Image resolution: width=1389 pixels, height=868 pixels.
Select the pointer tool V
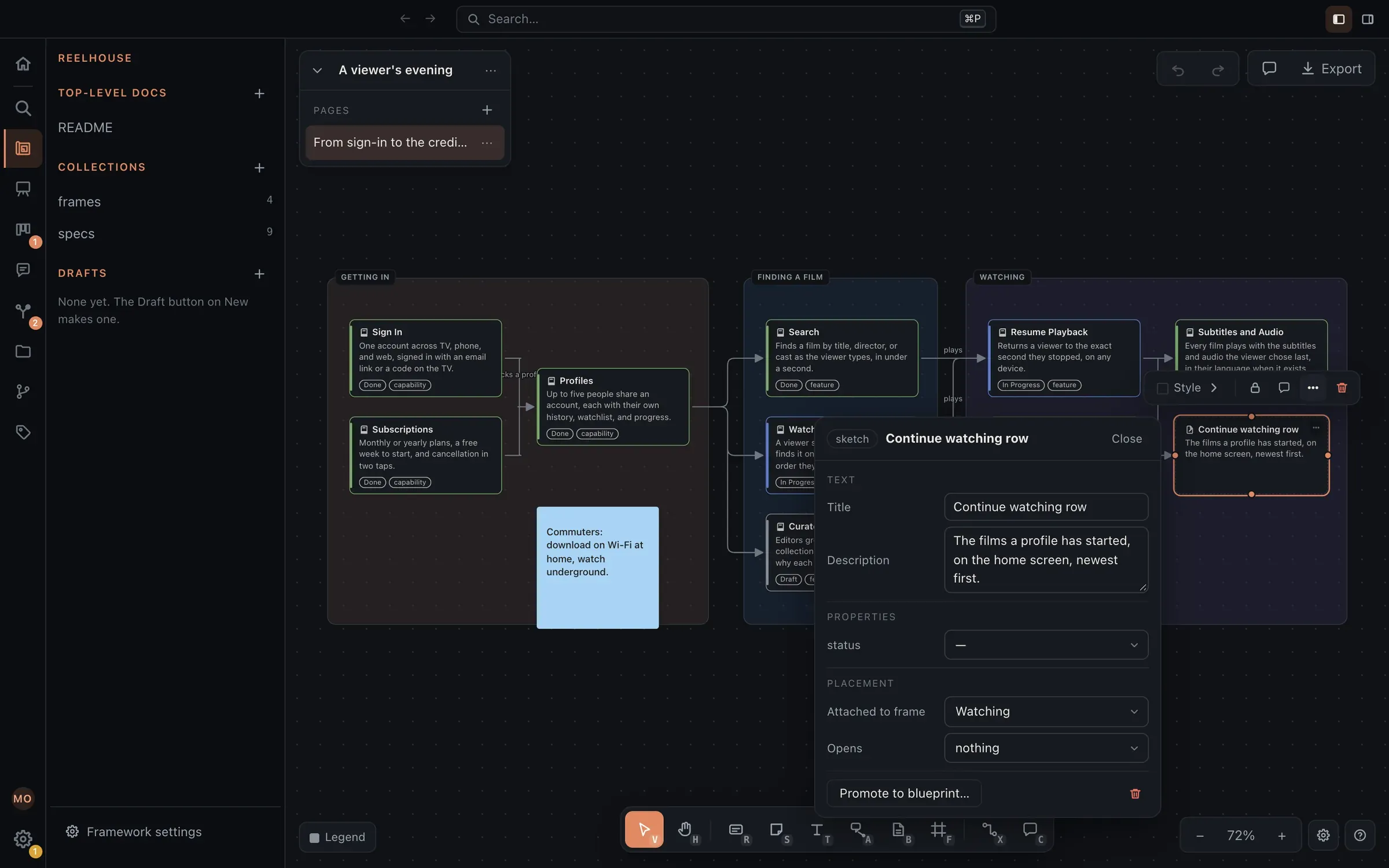(644, 830)
